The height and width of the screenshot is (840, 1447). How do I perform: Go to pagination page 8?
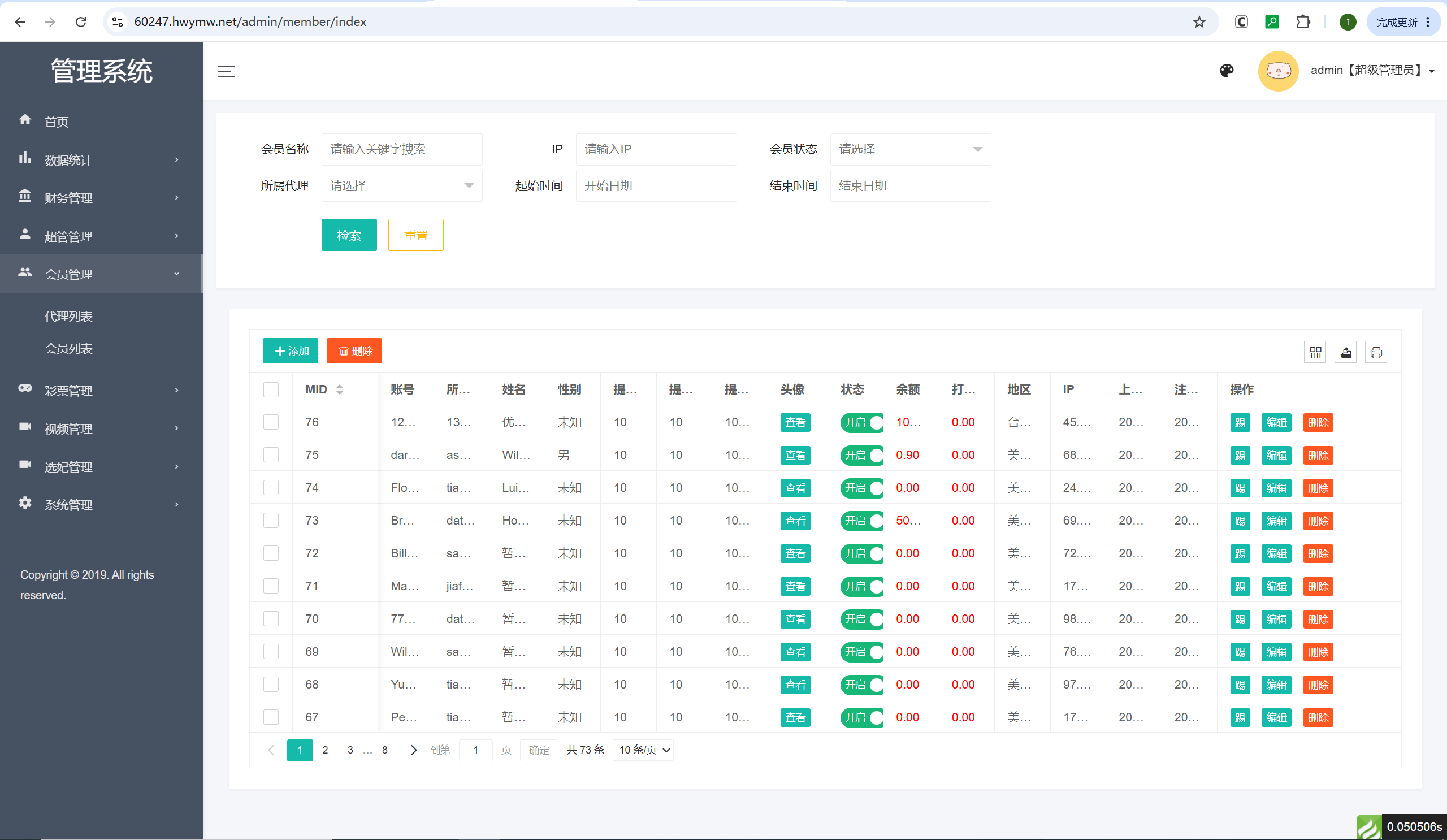tap(385, 750)
